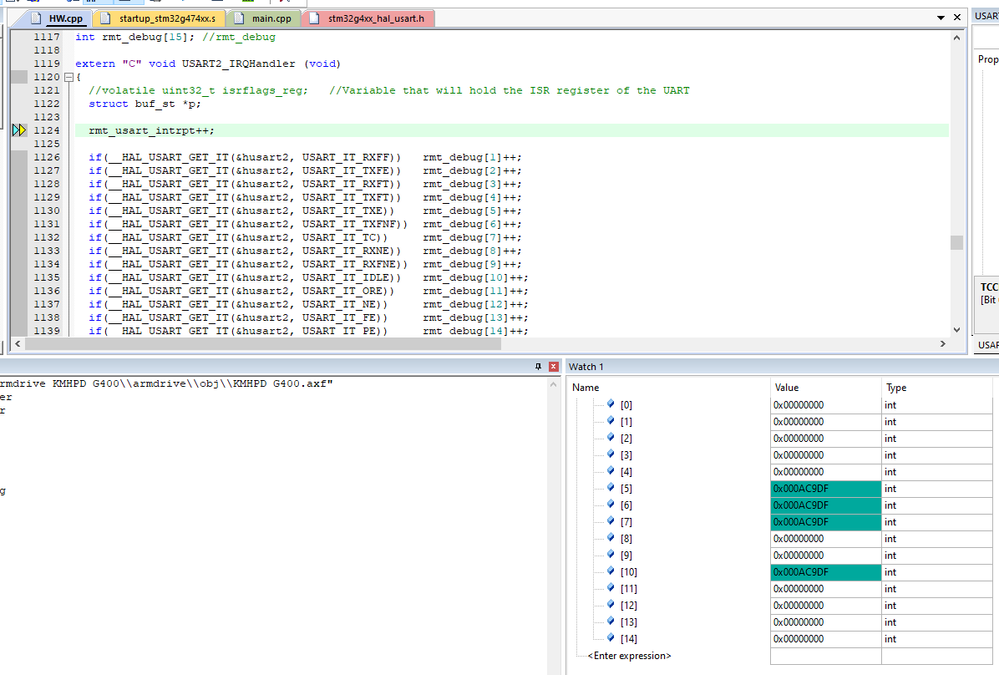The height and width of the screenshot is (675, 999).
Task: Click the variable icon beside watch element [9]
Action: click(x=610, y=555)
